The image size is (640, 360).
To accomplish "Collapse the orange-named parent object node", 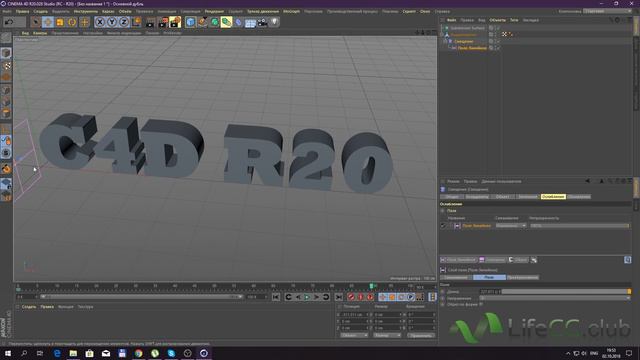I will point(442,35).
